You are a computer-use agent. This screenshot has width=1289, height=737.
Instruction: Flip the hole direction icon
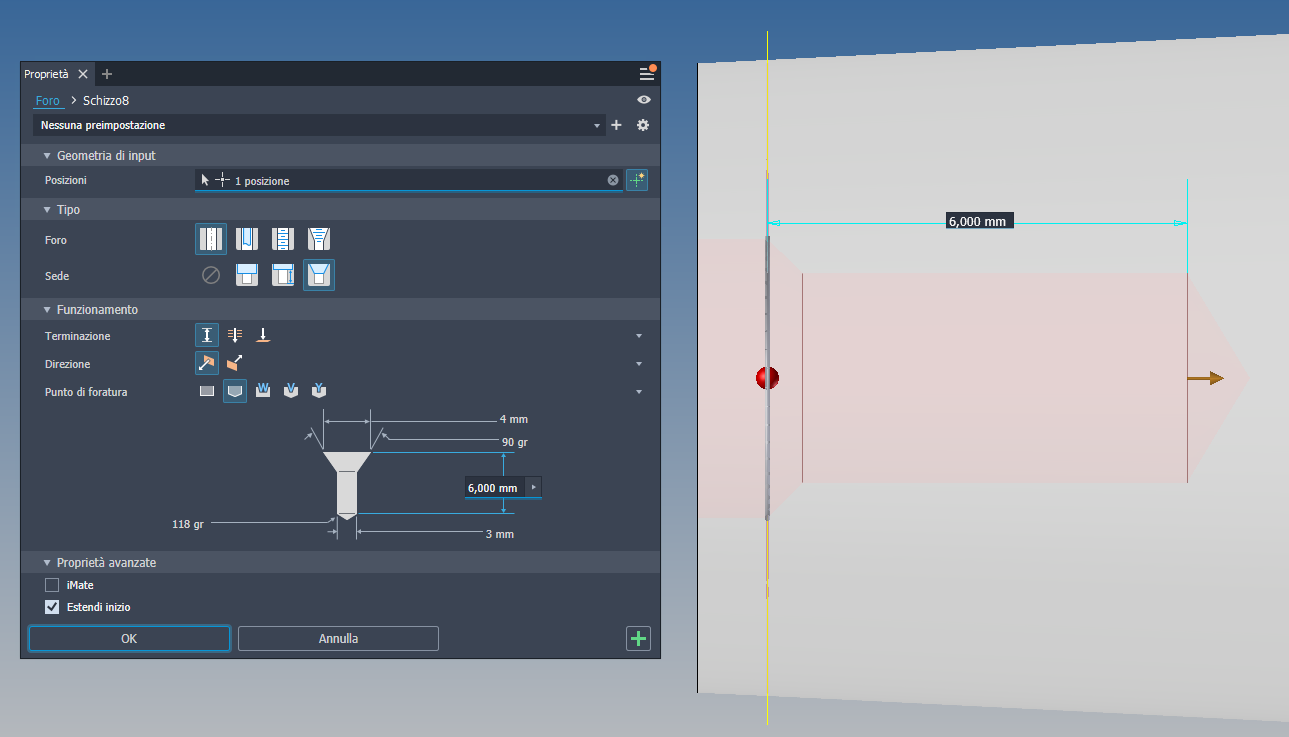(x=234, y=363)
